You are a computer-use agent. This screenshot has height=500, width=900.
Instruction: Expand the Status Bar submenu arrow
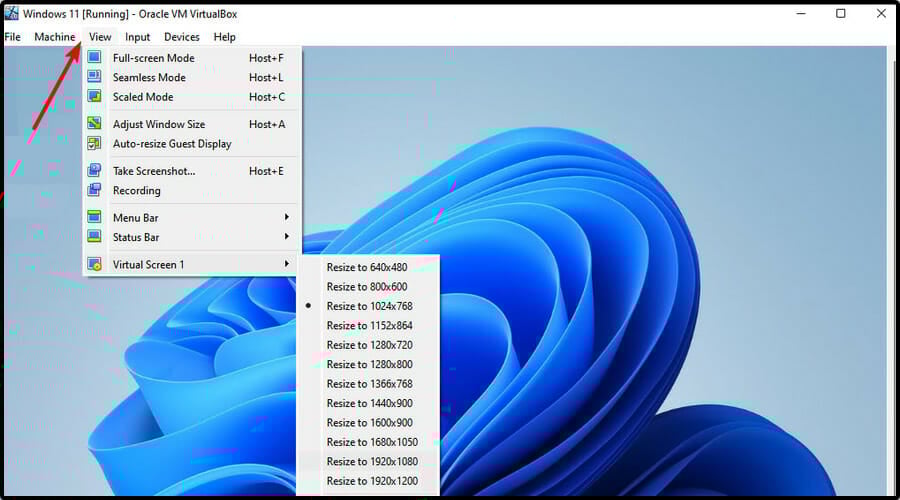(x=286, y=237)
